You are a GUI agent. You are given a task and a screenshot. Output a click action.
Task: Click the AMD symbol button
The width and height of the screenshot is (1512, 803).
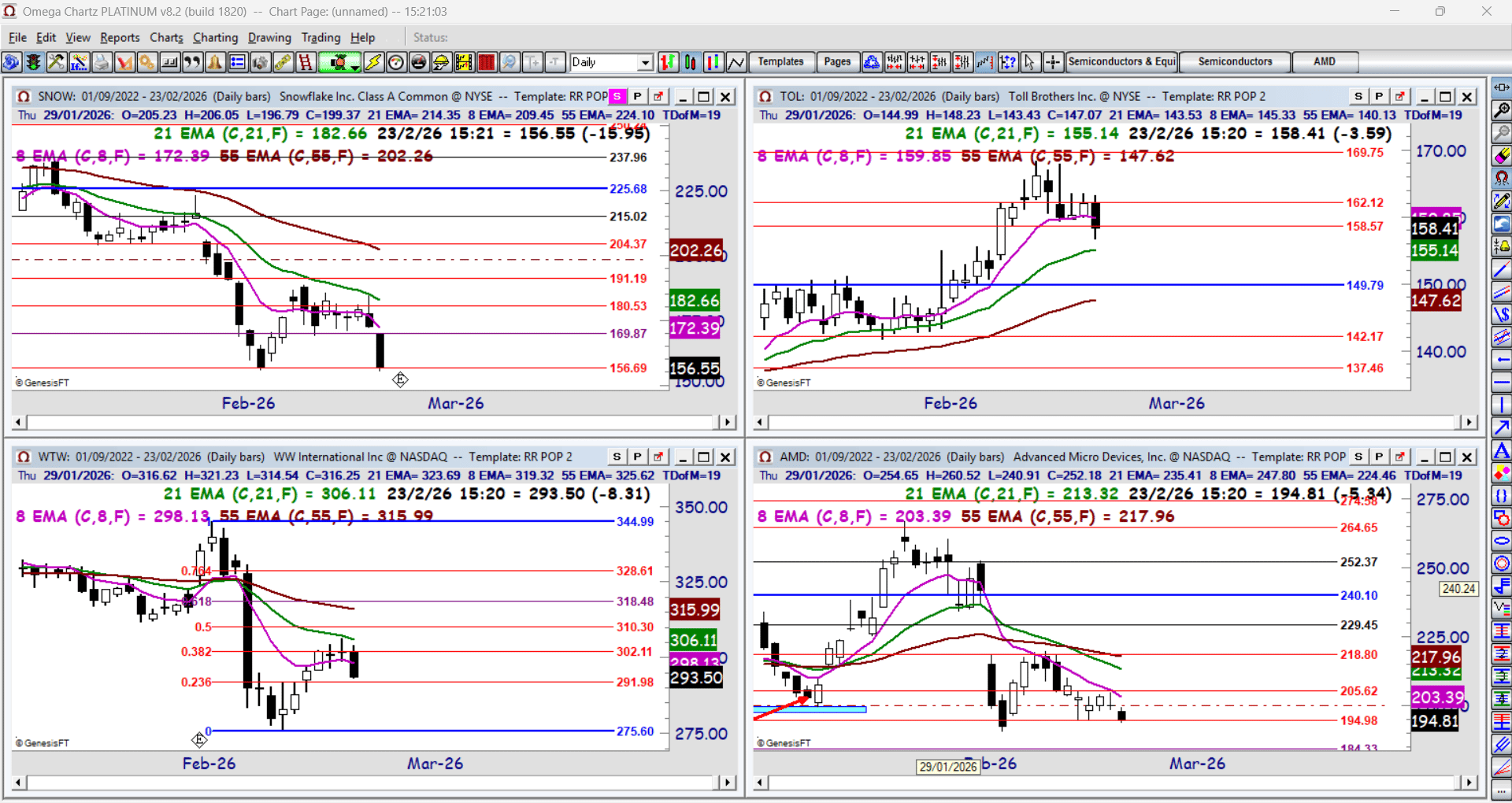[1325, 62]
